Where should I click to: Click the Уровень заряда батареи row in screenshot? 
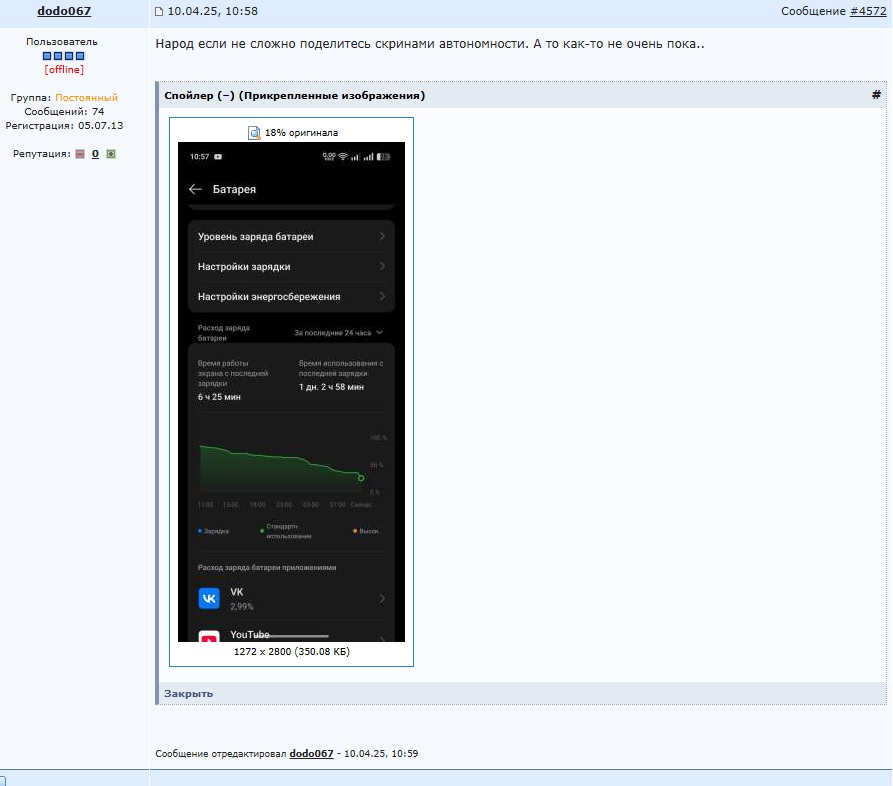point(291,236)
